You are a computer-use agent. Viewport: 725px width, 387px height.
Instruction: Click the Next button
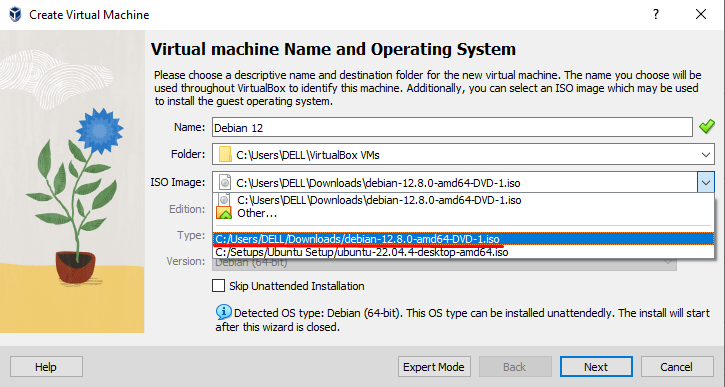pyautogui.click(x=596, y=367)
